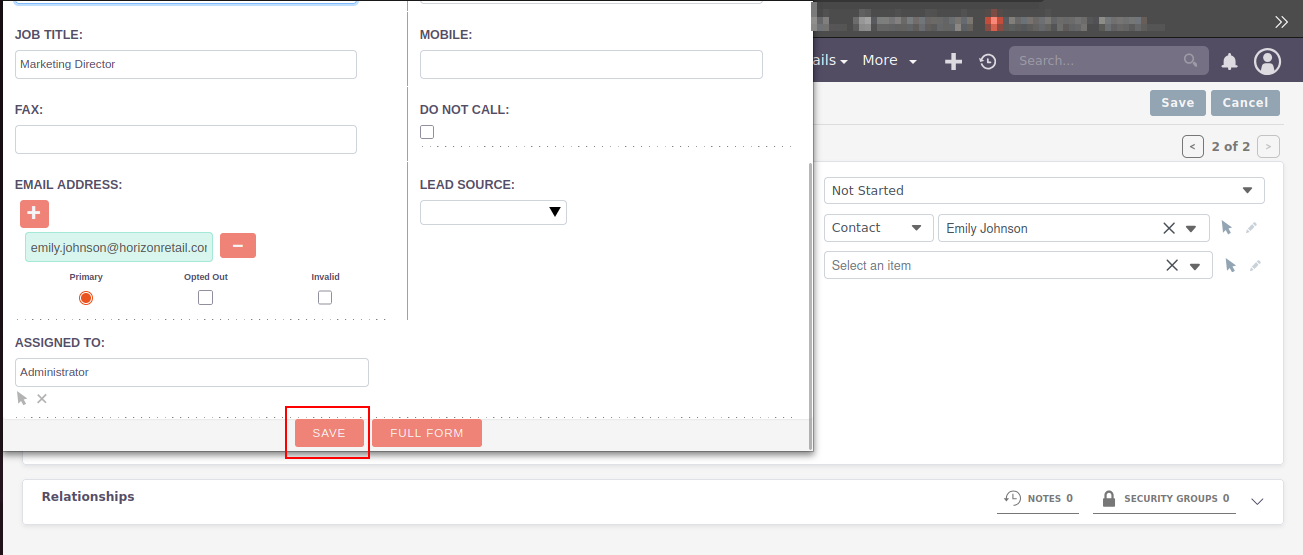Open the Contact parent type dropdown
The width and height of the screenshot is (1303, 555).
(x=878, y=228)
